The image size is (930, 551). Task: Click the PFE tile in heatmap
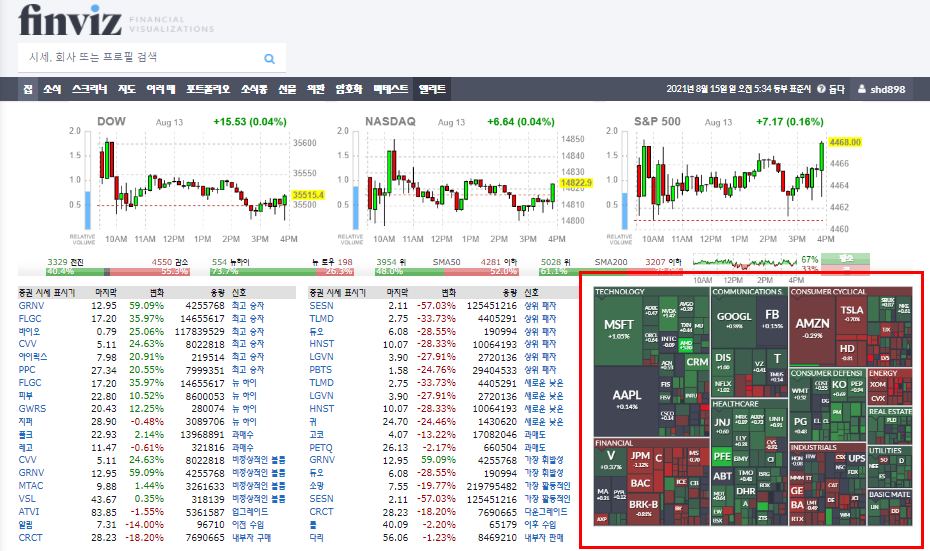coord(722,457)
